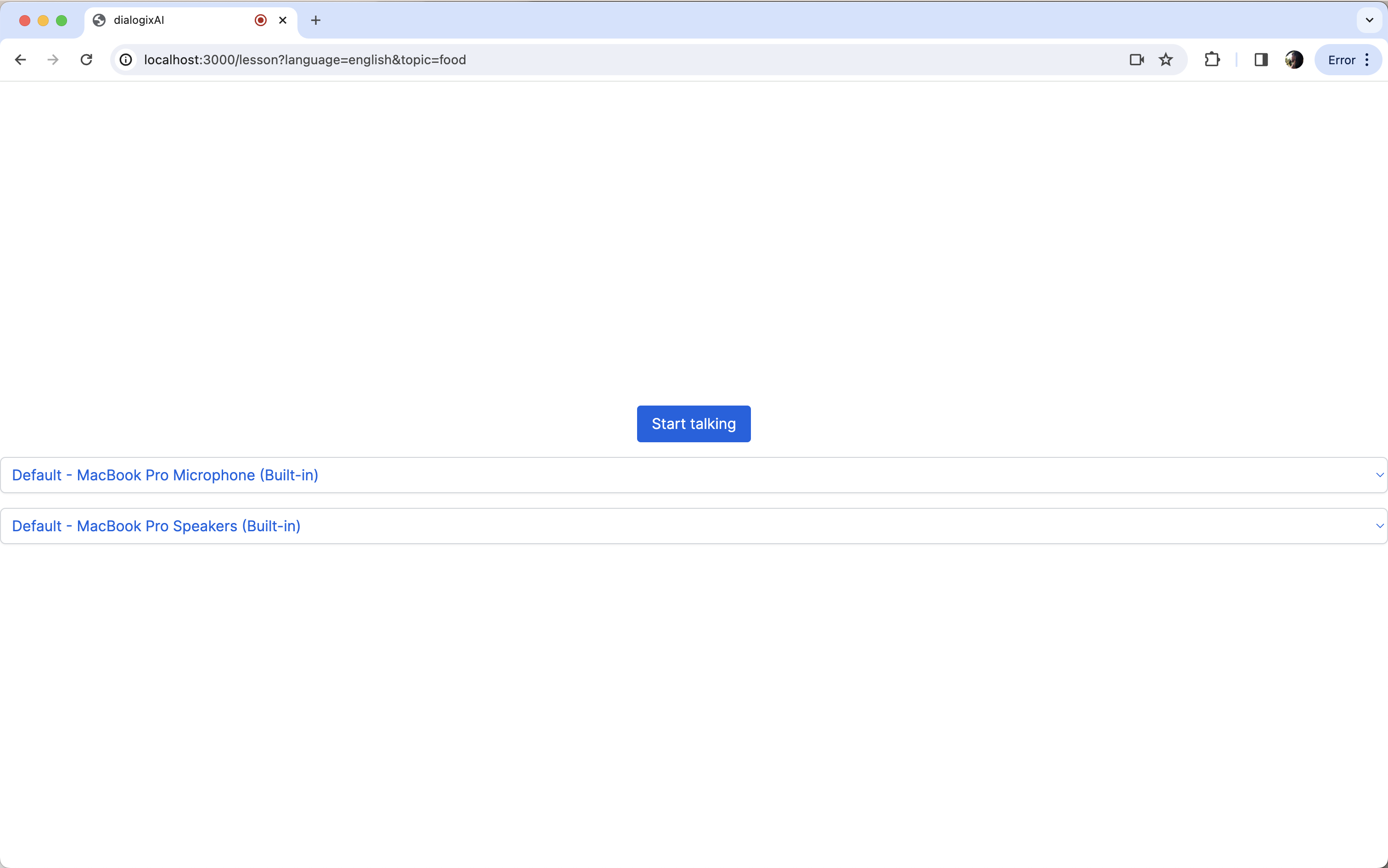
Task: Click the Error update button
Action: pos(1342,60)
